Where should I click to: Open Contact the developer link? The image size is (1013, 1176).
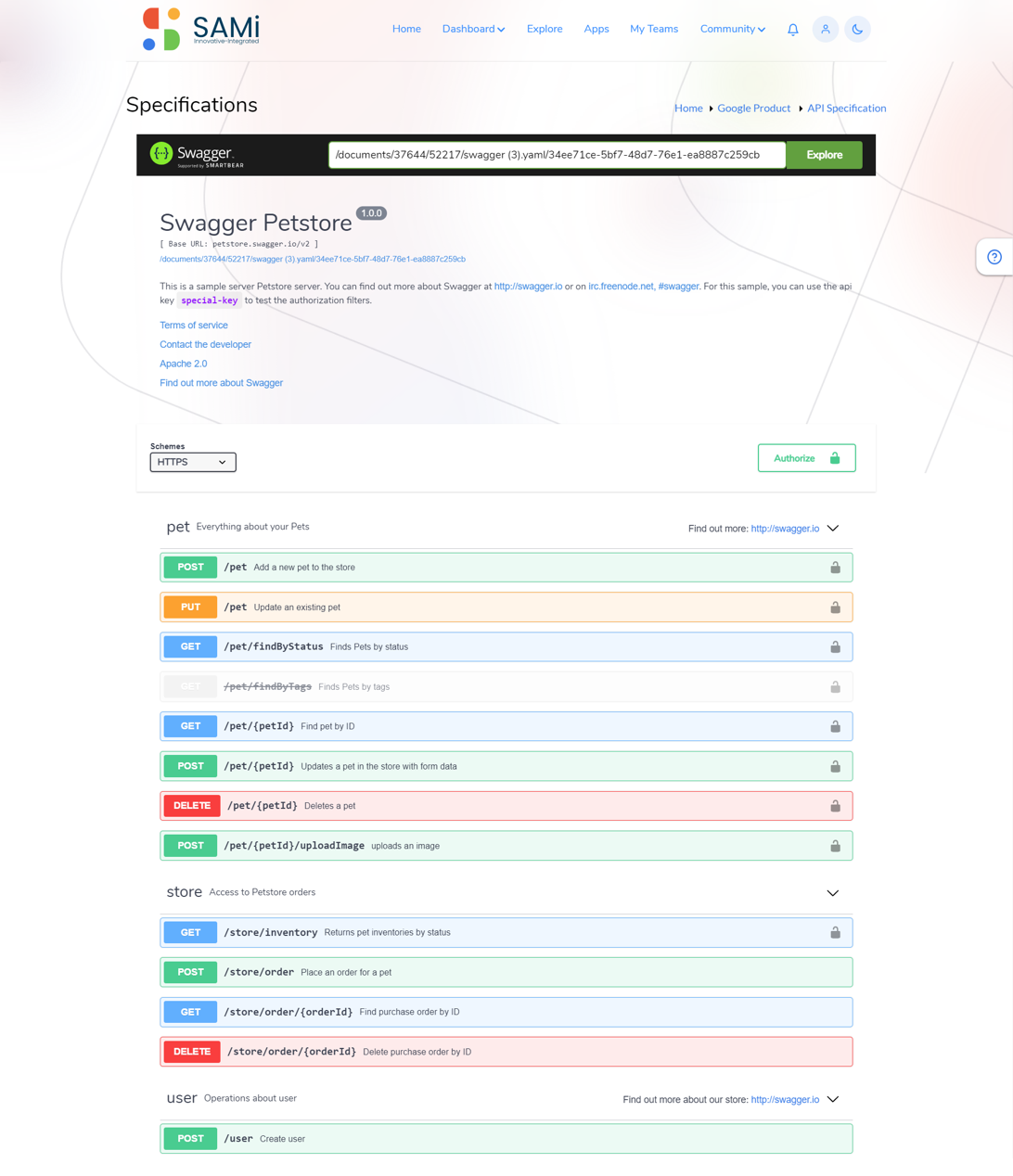tap(205, 345)
